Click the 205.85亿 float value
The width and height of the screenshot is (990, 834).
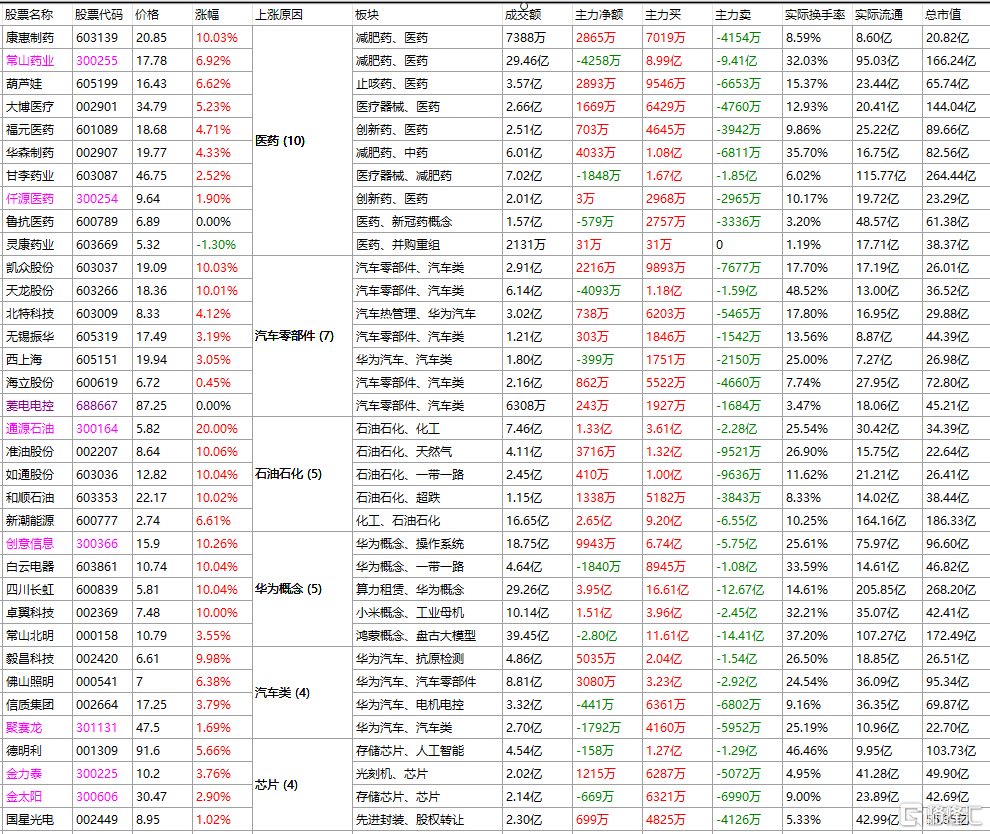tap(880, 590)
